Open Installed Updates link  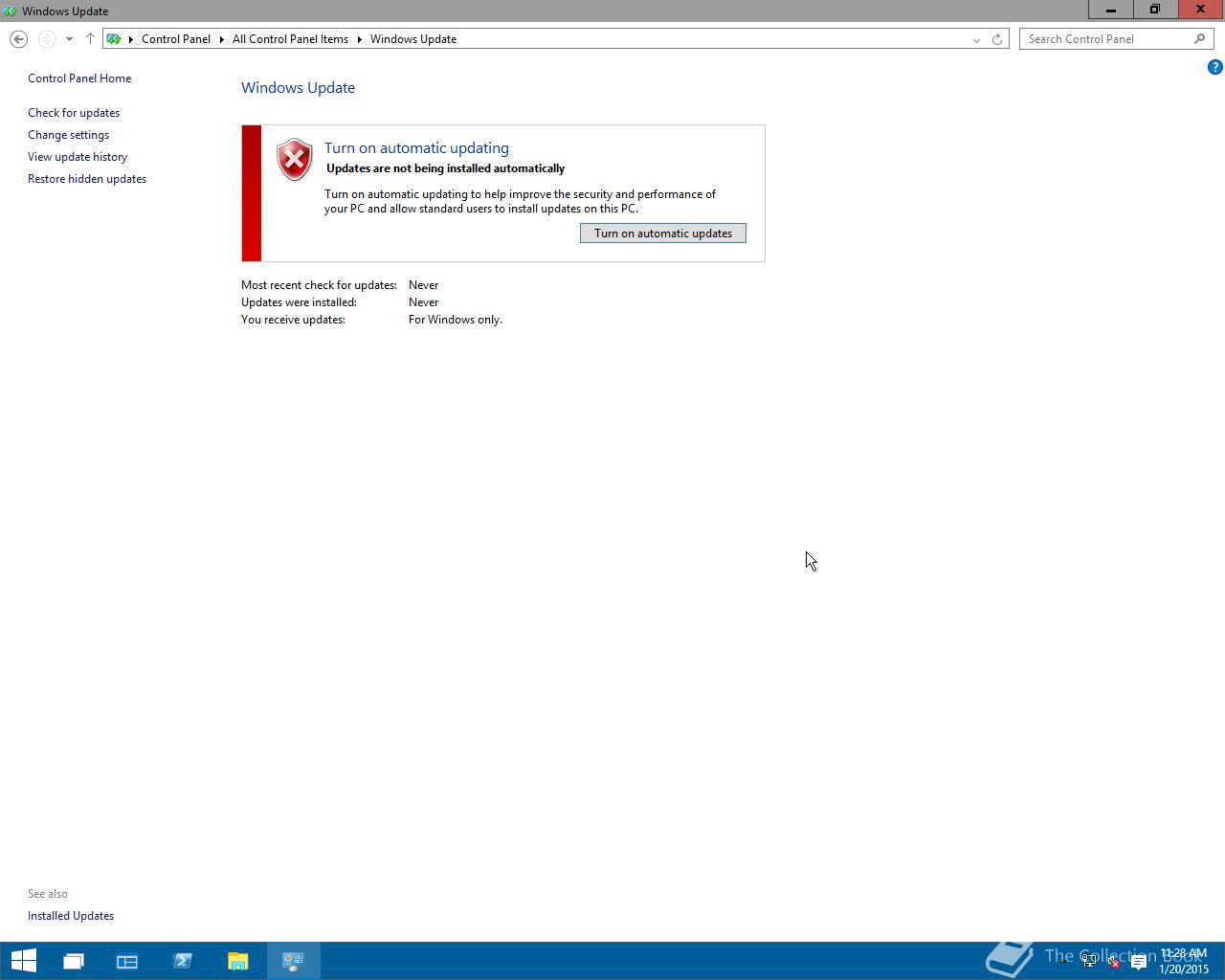71,916
